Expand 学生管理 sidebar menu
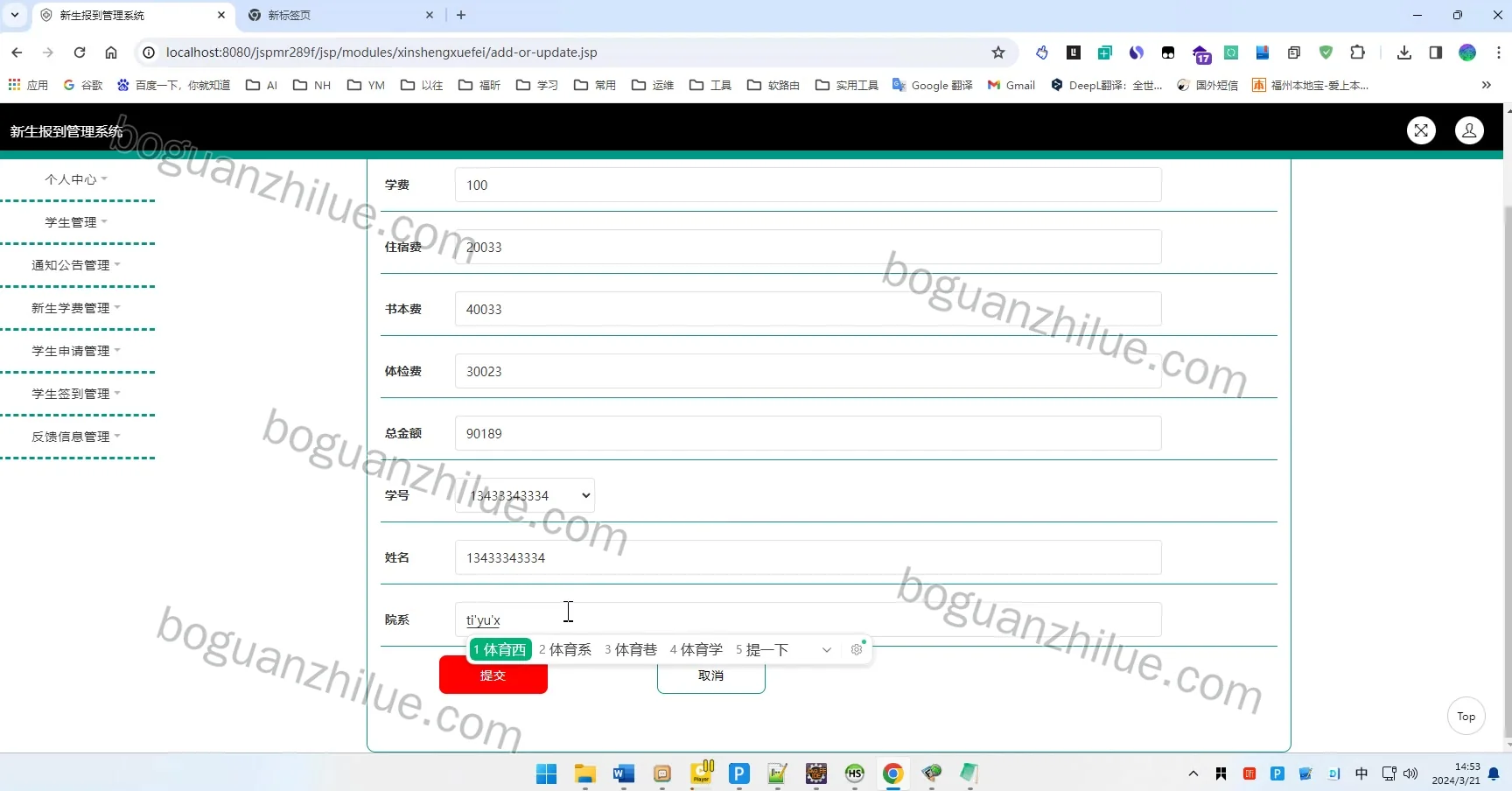The width and height of the screenshot is (1512, 791). [76, 222]
